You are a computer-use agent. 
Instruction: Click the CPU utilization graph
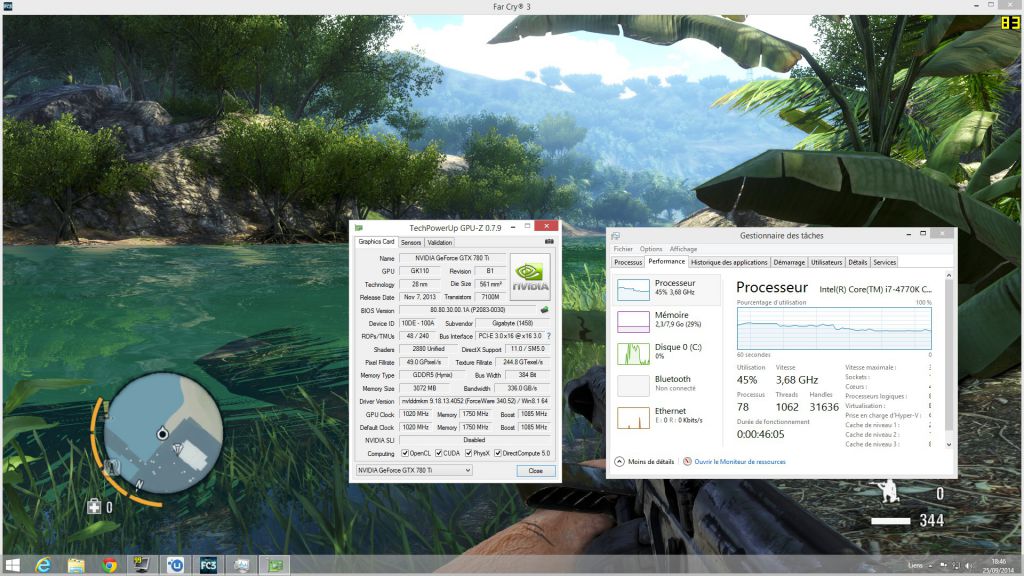click(x=834, y=328)
